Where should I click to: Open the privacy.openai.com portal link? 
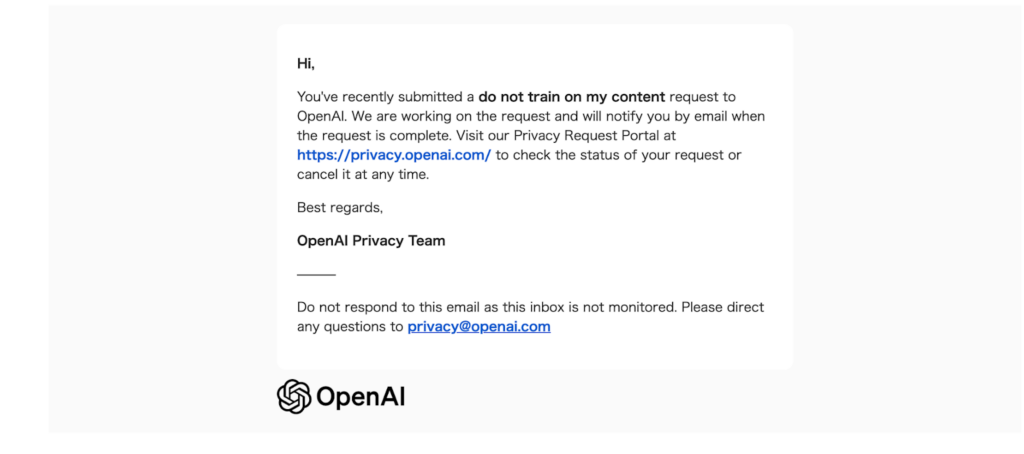(x=393, y=155)
